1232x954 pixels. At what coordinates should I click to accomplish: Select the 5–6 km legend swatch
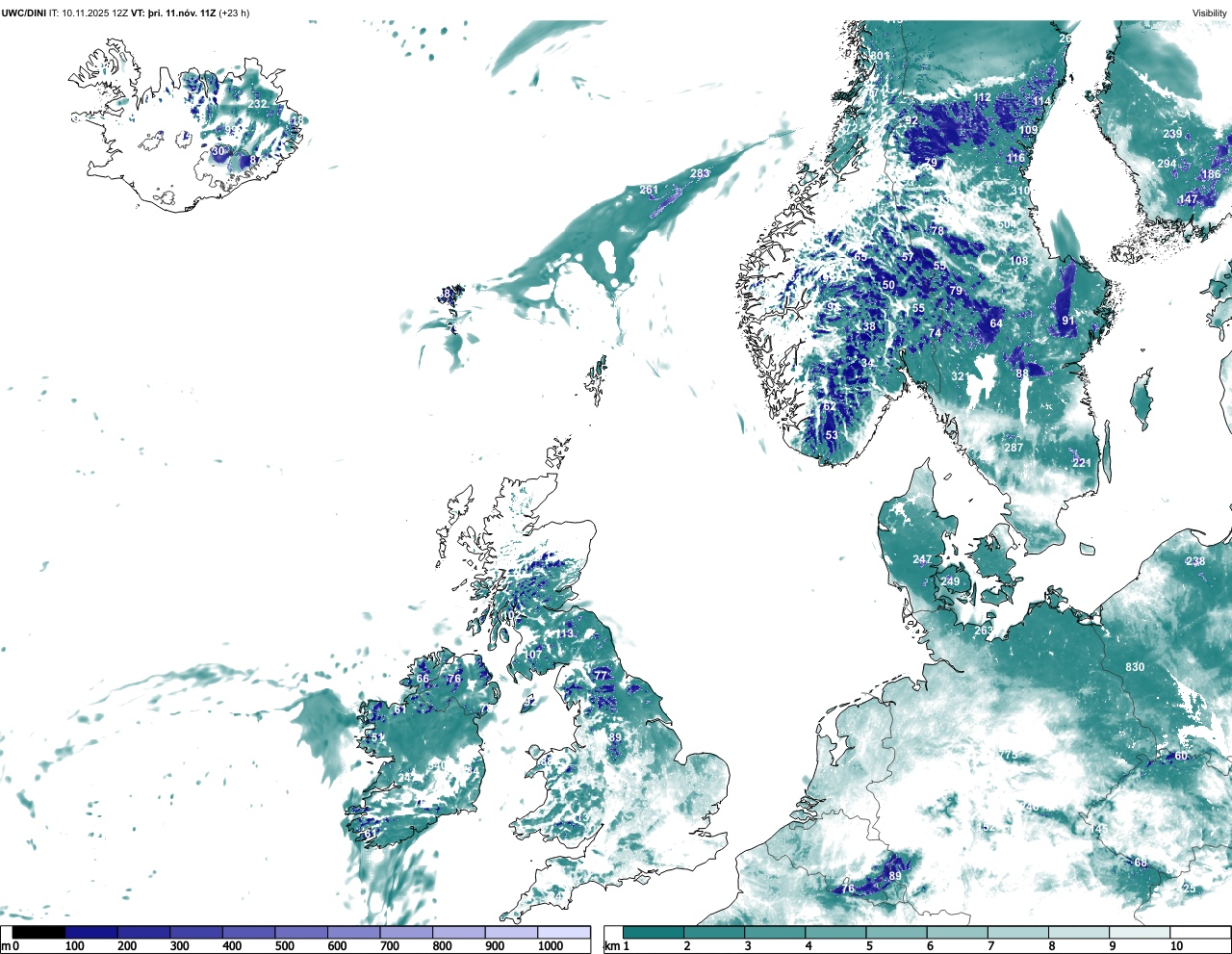coord(896,933)
